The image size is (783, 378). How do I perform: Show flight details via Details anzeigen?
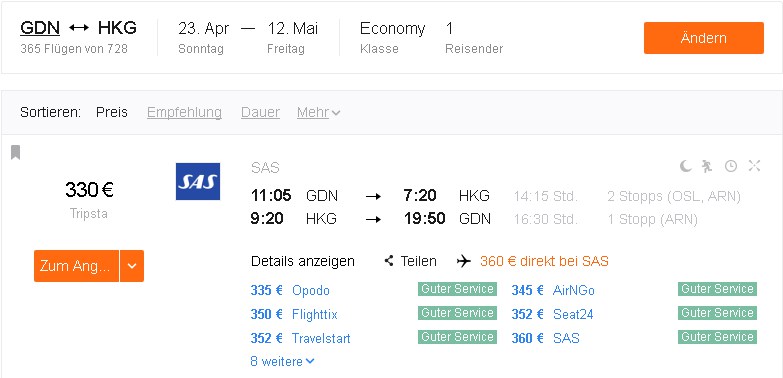coord(303,261)
